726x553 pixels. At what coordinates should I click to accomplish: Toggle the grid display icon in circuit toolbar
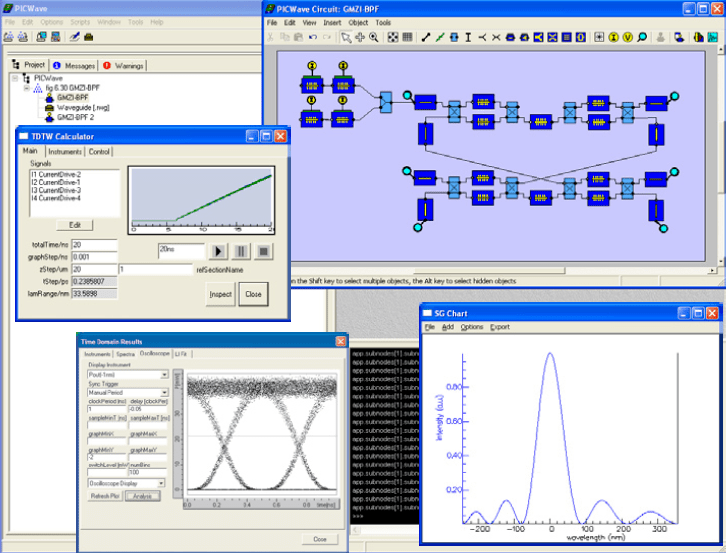pyautogui.click(x=407, y=37)
